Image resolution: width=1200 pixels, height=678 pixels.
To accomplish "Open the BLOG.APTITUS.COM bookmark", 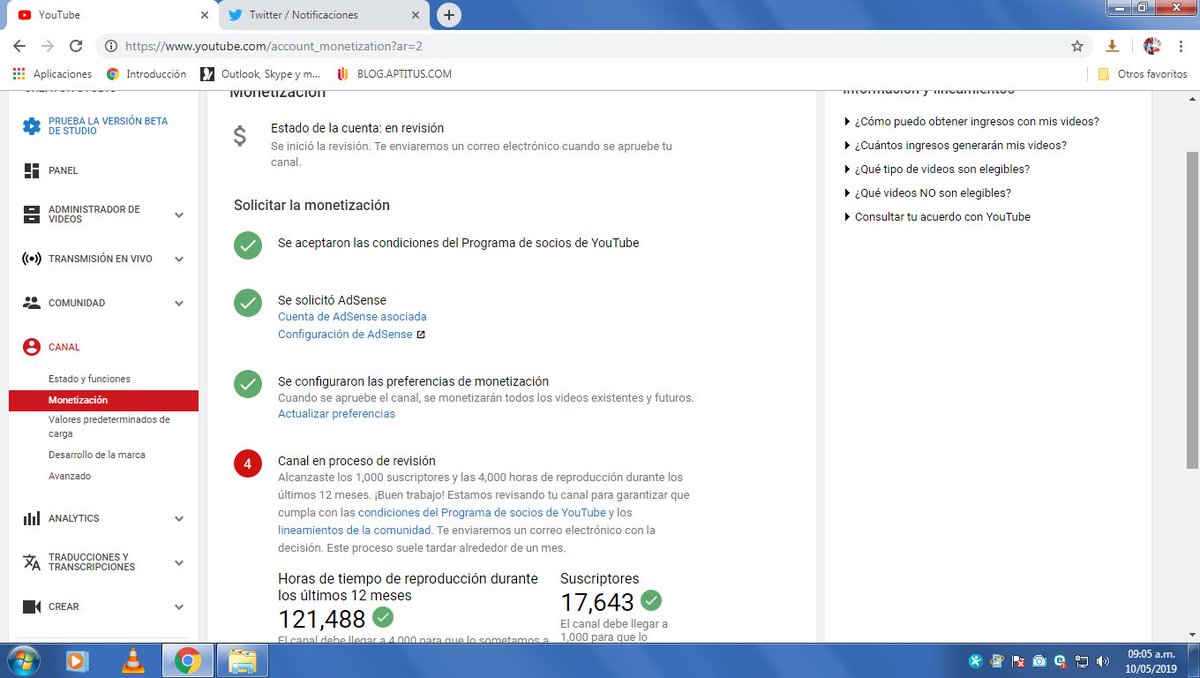I will coord(394,74).
